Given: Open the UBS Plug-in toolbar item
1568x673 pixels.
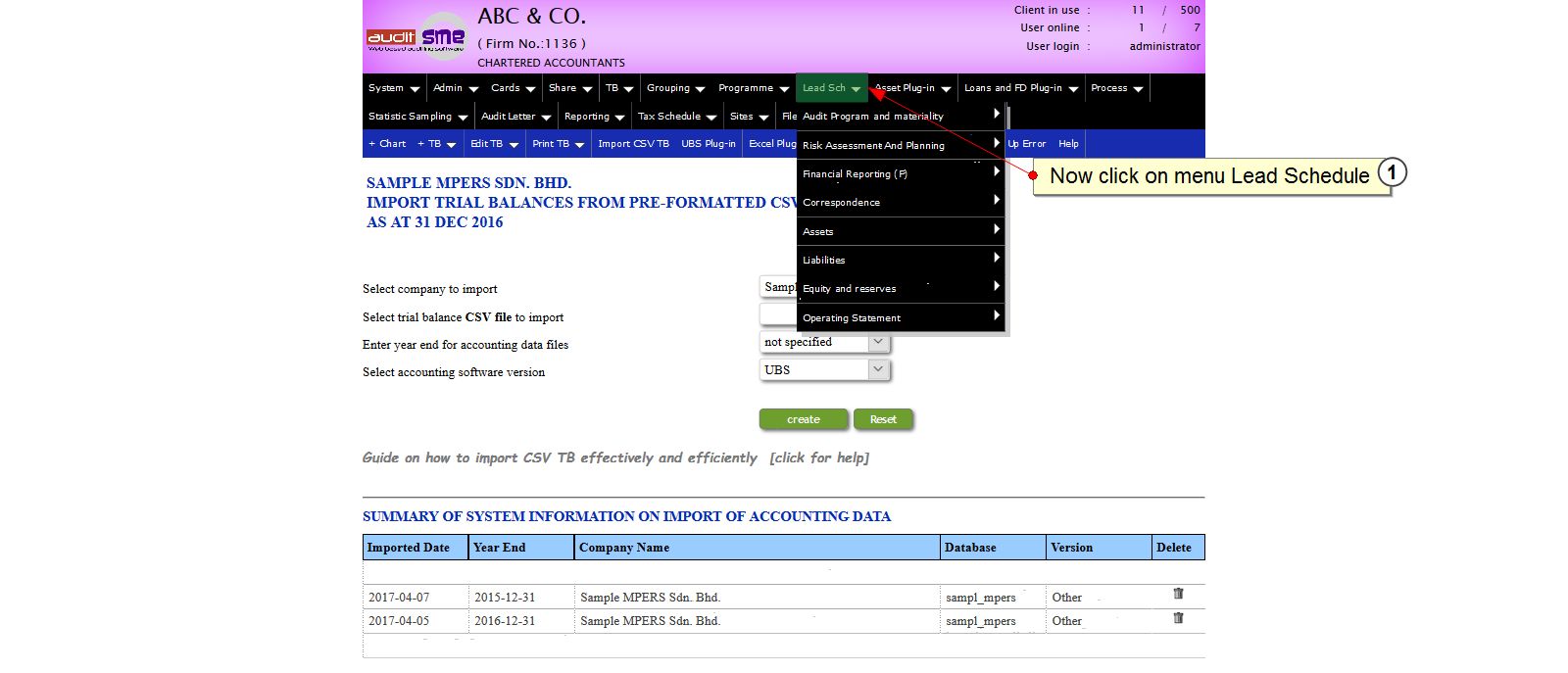Looking at the screenshot, I should (708, 144).
